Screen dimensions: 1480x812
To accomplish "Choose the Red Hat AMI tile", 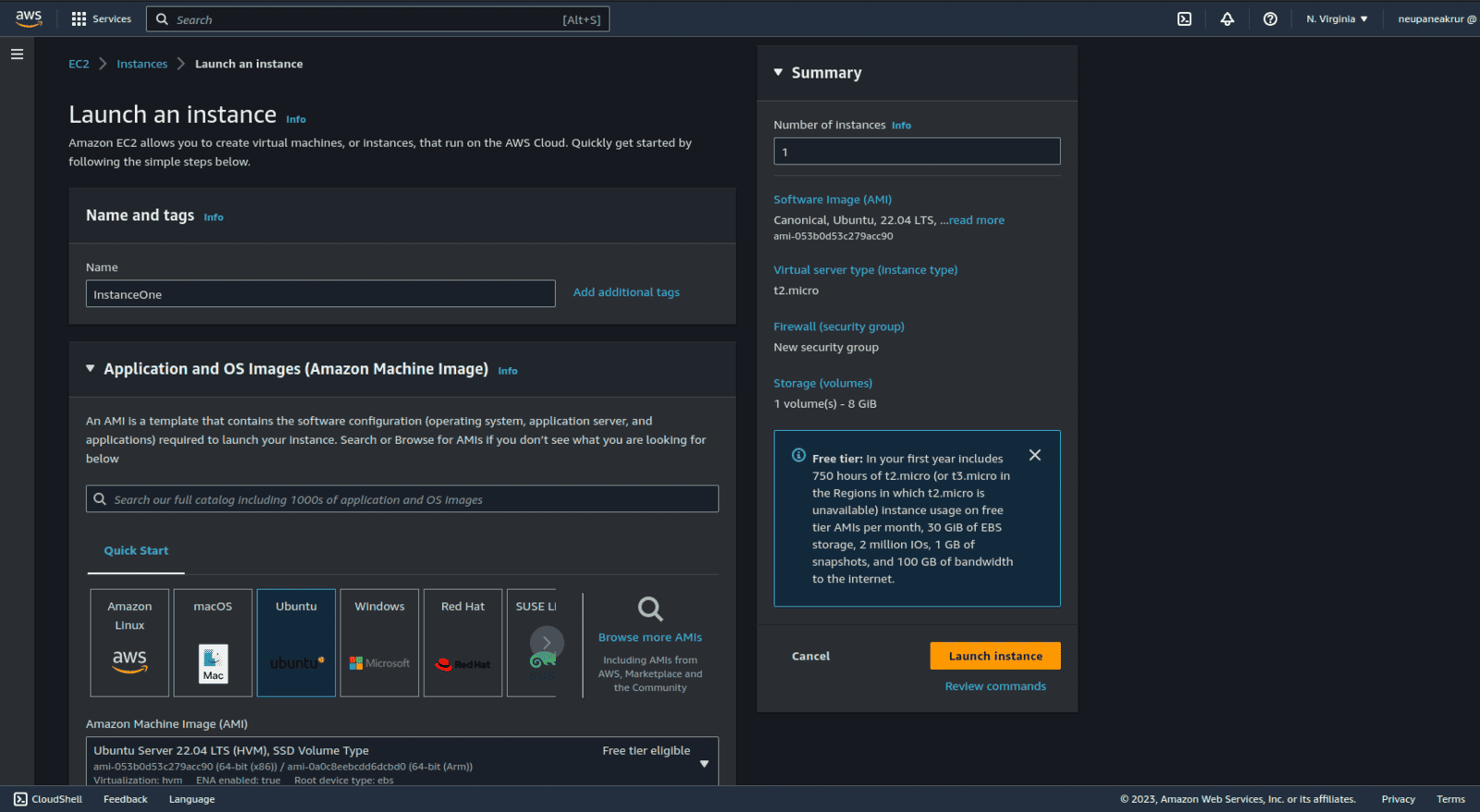I will [x=462, y=643].
